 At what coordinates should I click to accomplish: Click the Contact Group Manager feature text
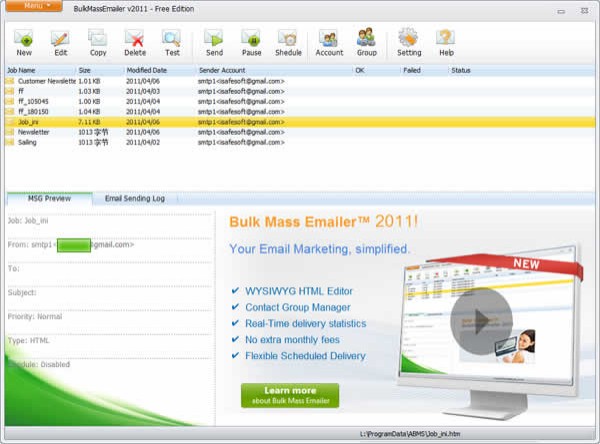pyautogui.click(x=298, y=307)
